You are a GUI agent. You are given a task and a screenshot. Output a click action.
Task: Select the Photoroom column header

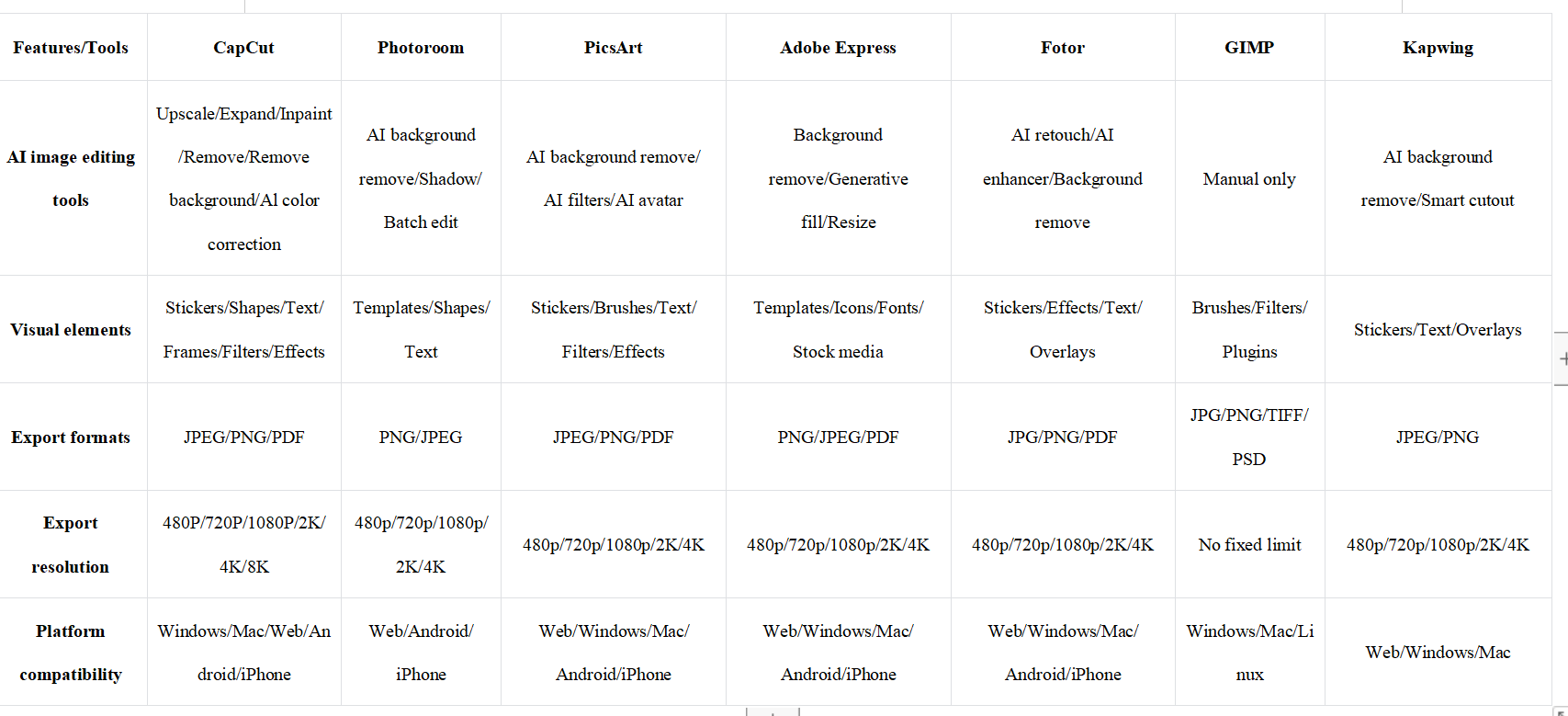click(x=421, y=48)
